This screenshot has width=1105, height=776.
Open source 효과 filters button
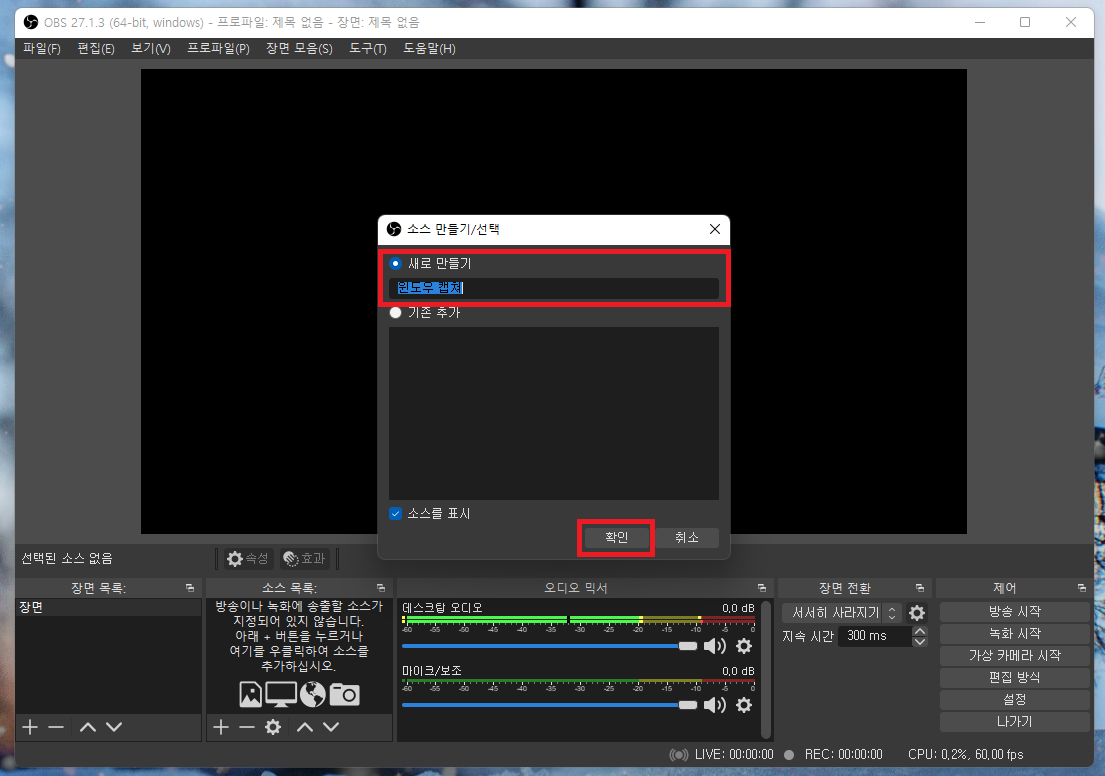pyautogui.click(x=304, y=559)
